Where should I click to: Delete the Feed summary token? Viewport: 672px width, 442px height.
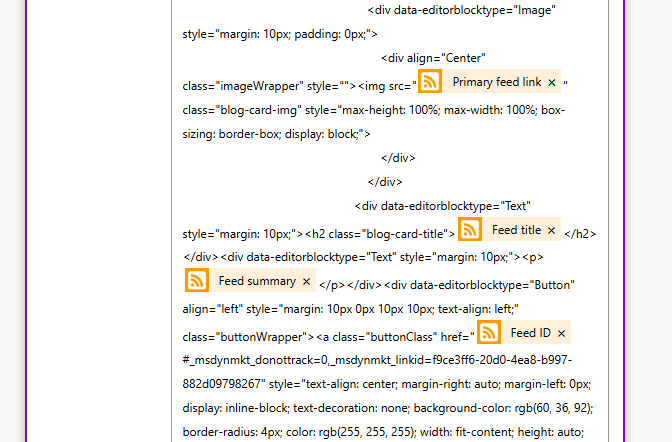(306, 282)
